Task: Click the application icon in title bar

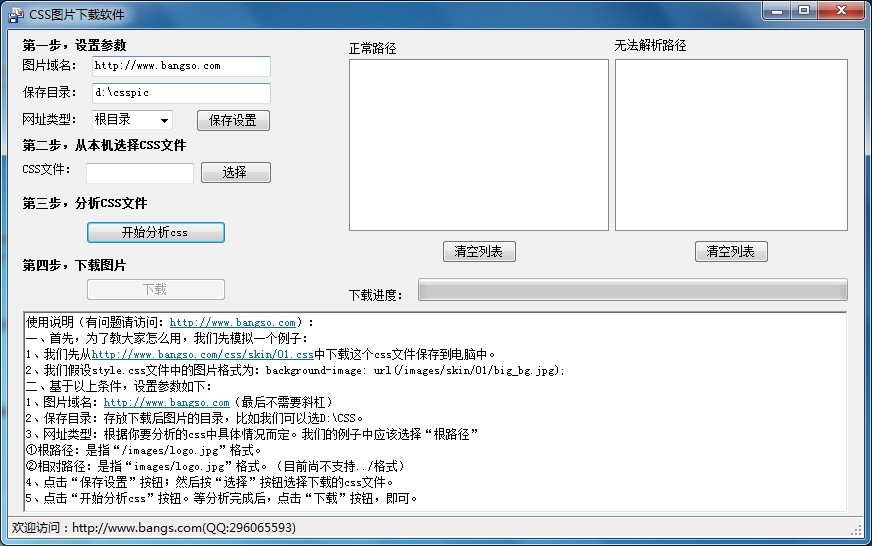Action: tap(15, 13)
